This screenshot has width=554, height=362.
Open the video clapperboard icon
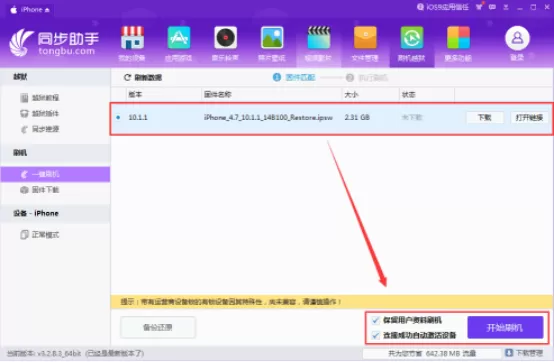click(319, 38)
